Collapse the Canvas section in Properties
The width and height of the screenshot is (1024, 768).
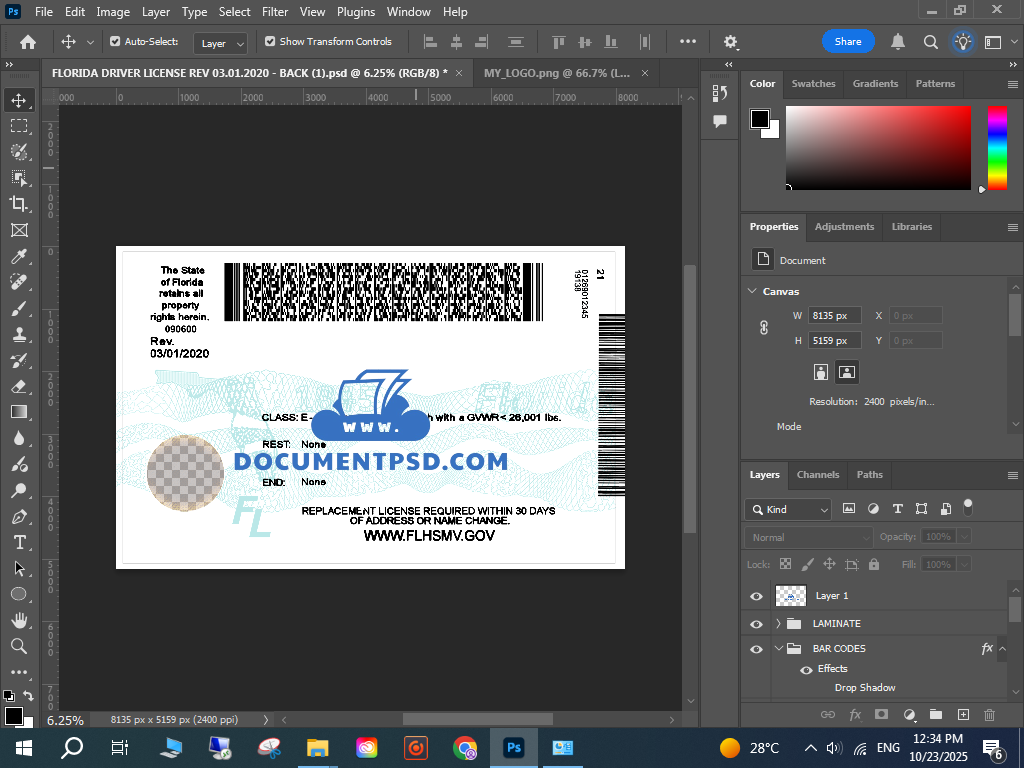pyautogui.click(x=752, y=292)
